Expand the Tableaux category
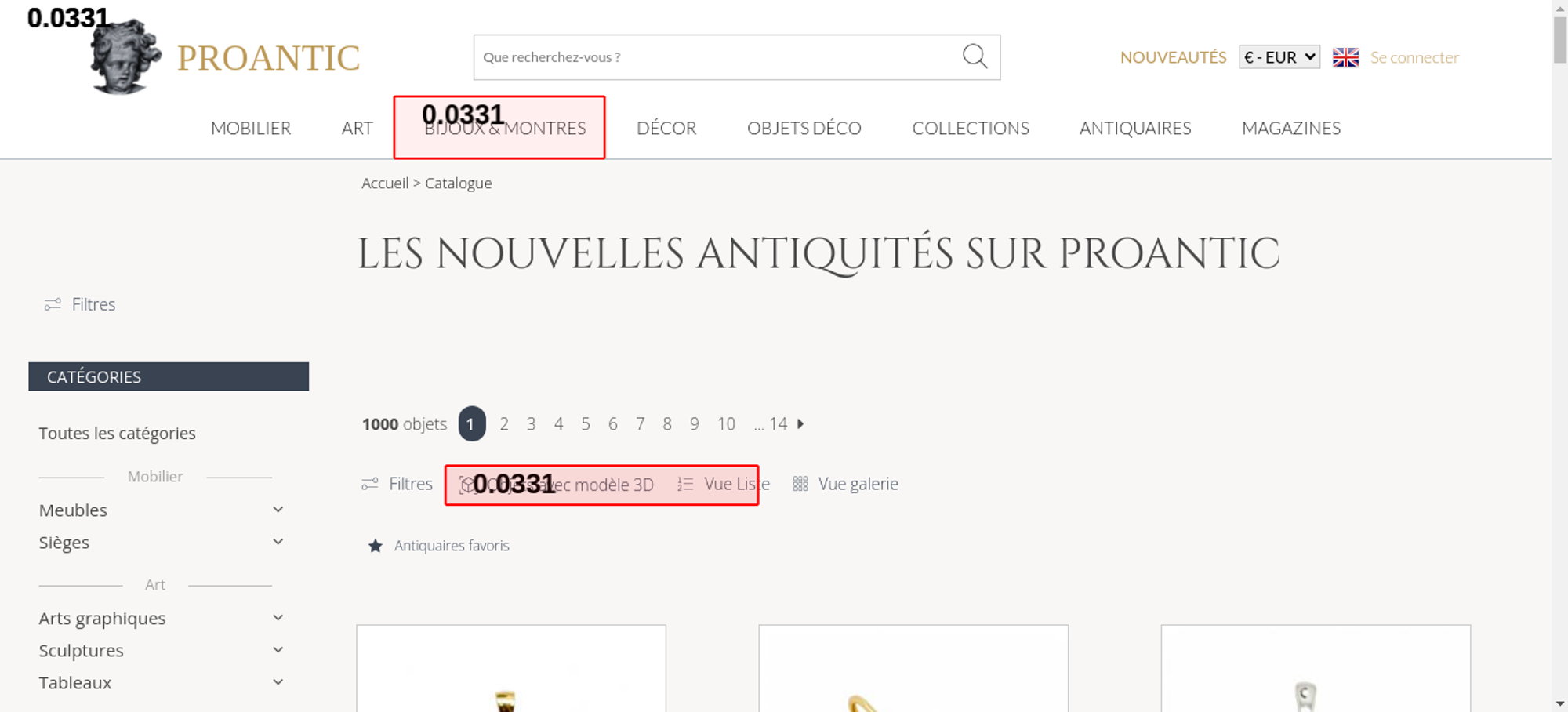Viewport: 1568px width, 712px height. (x=278, y=682)
